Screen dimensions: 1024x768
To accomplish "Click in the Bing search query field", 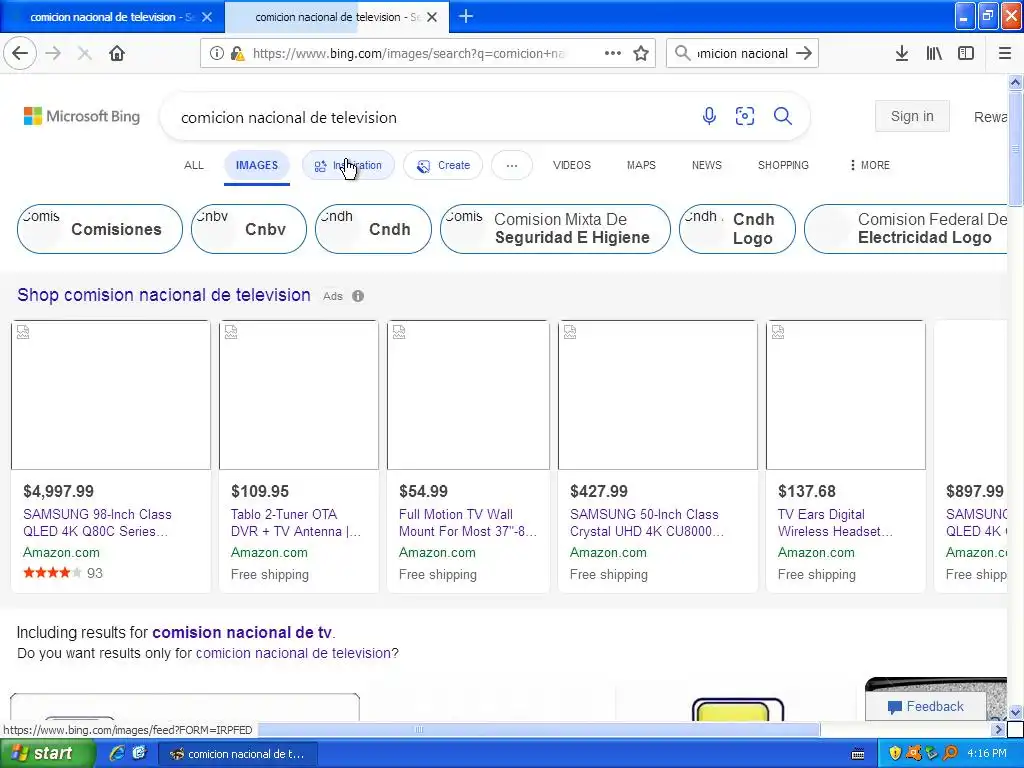I will point(431,117).
